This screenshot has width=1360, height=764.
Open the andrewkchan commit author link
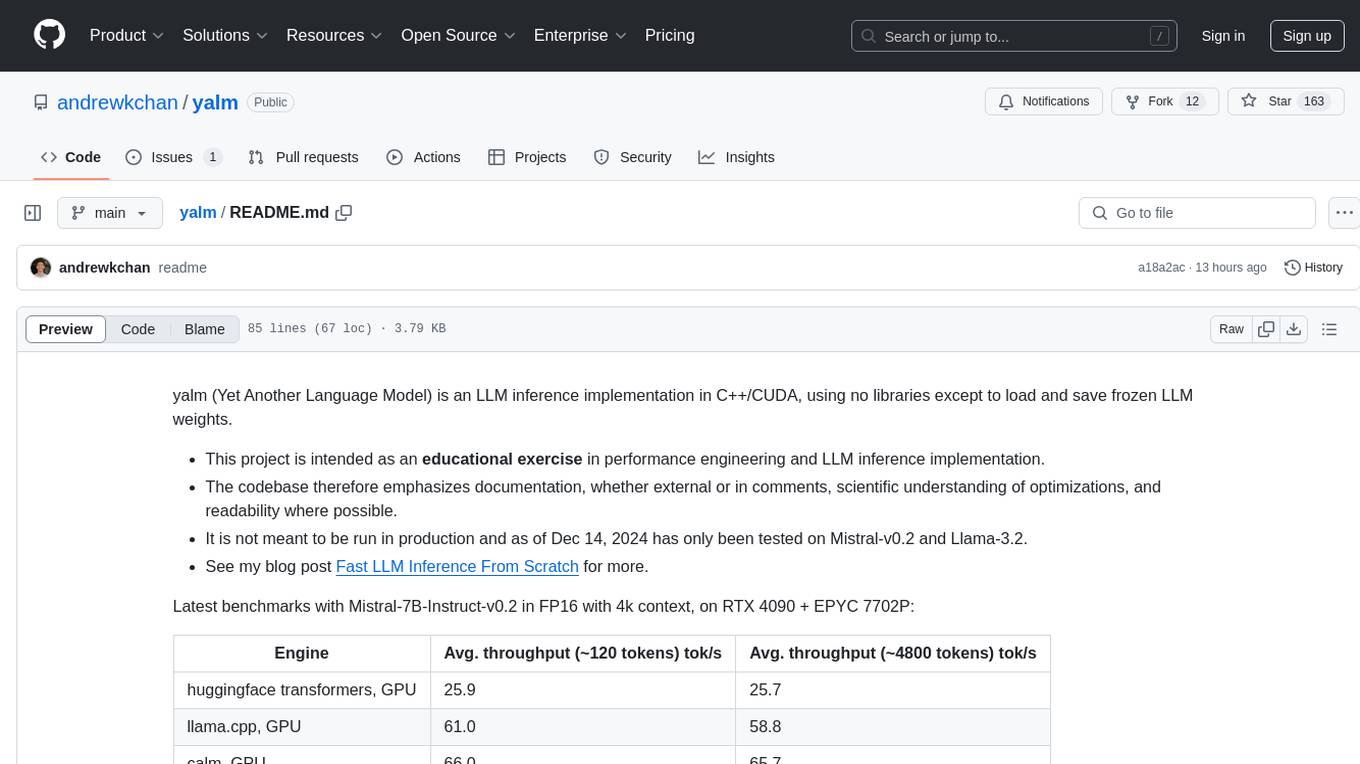[105, 268]
